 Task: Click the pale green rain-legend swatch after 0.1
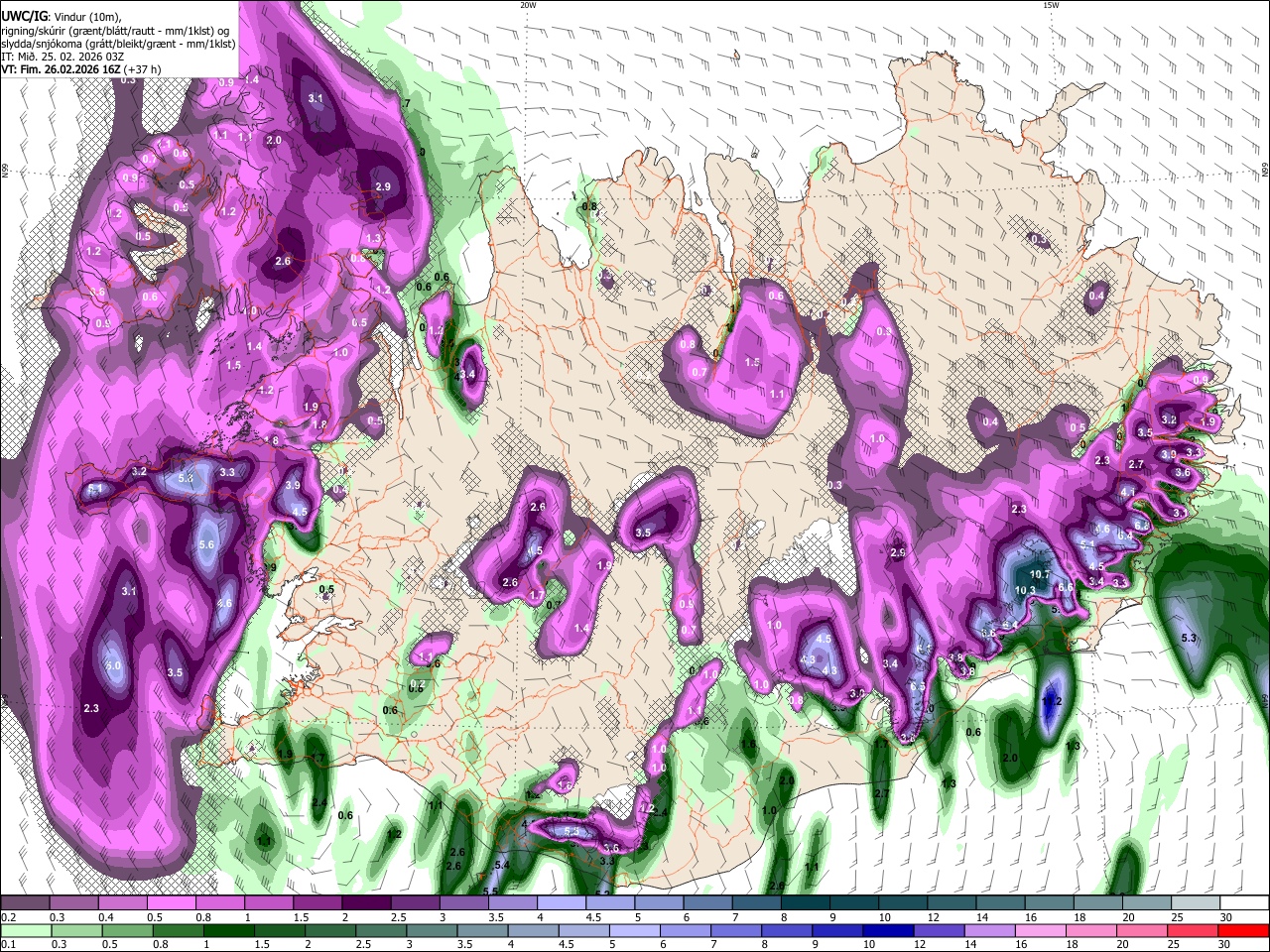(25, 930)
